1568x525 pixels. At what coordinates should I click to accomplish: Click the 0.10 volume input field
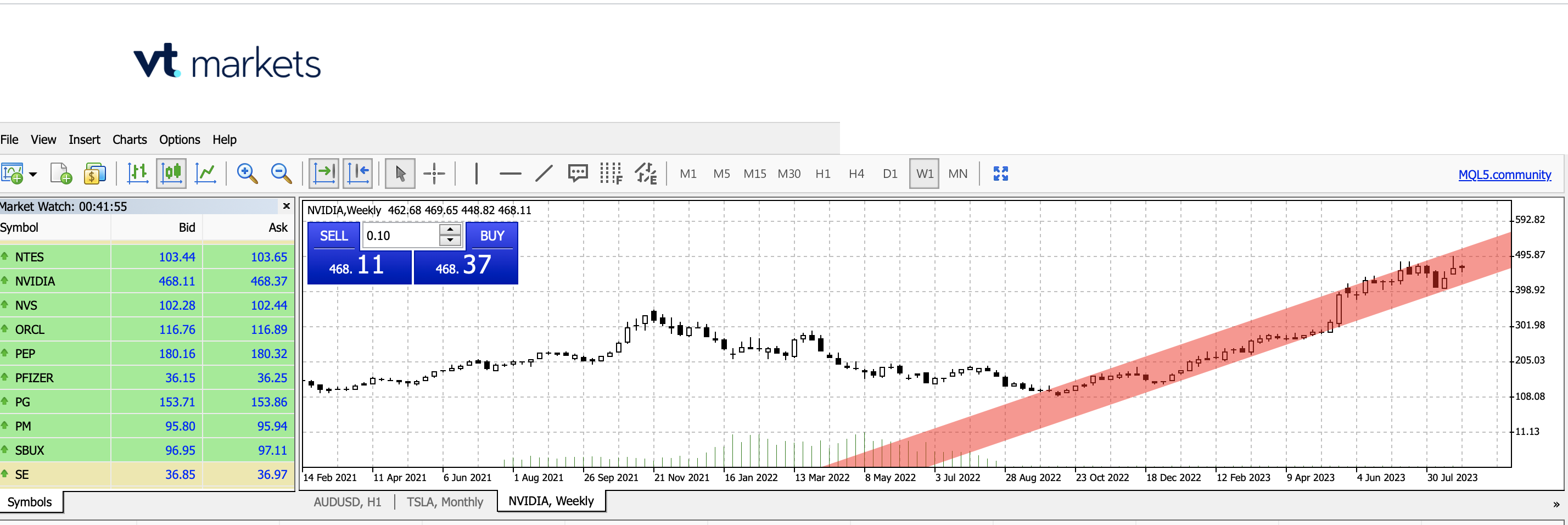pos(401,236)
